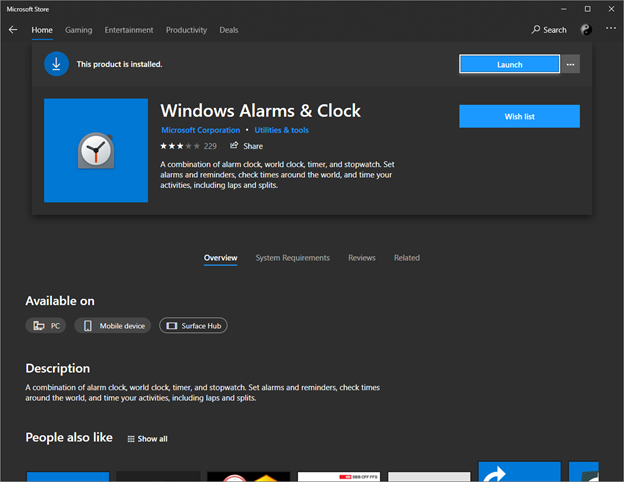
Task: Click the Windows Alarms & Clock app tile
Action: pyautogui.click(x=96, y=150)
